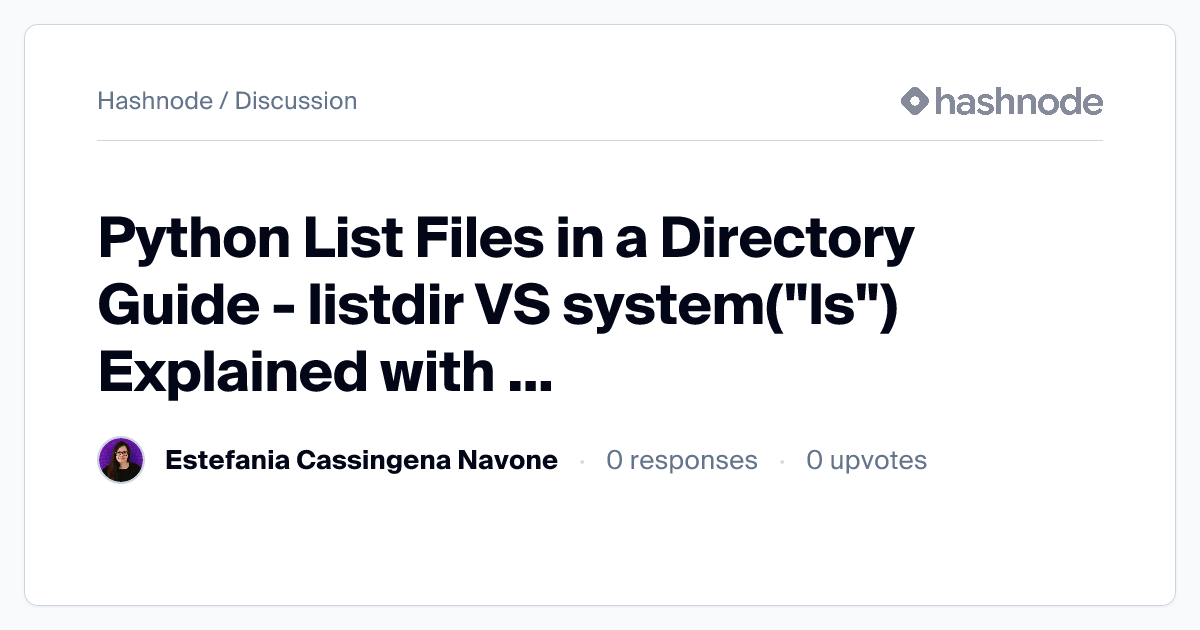This screenshot has width=1200, height=630.
Task: Click the horizontal divider below header
Action: [x=600, y=140]
